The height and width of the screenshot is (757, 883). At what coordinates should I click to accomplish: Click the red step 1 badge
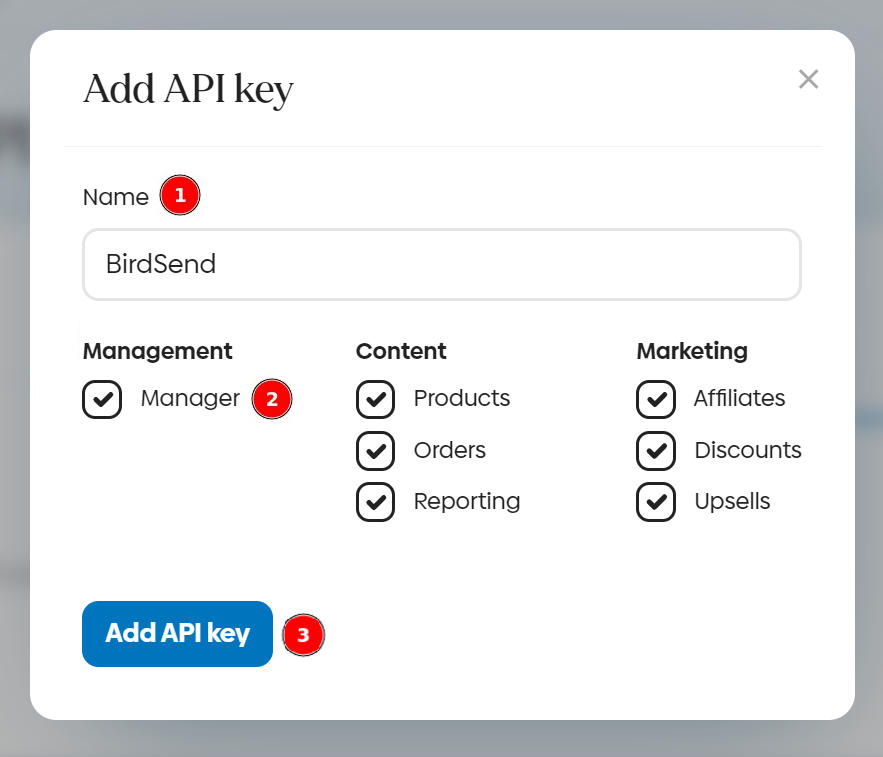tap(180, 195)
